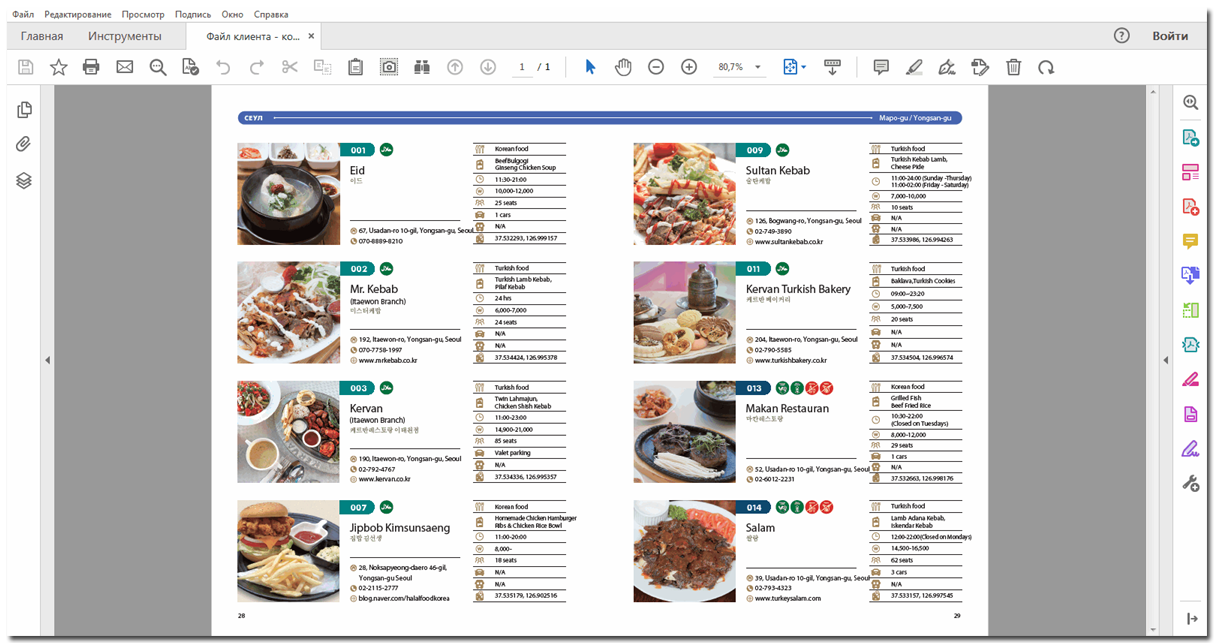The width and height of the screenshot is (1214, 643).
Task: Open the attachments paperclip panel
Action: 25,144
